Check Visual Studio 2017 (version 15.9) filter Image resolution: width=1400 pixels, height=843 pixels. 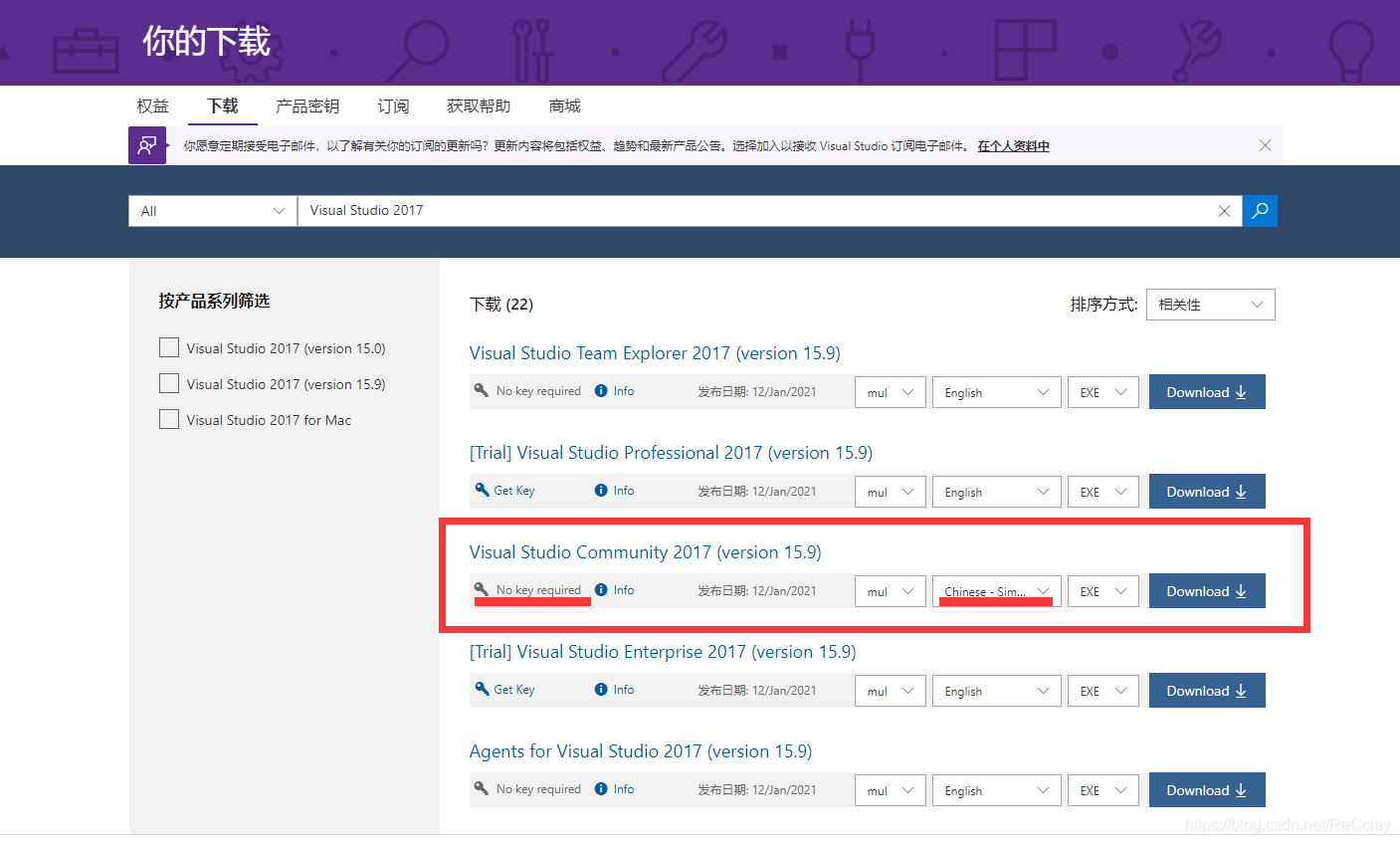(169, 383)
